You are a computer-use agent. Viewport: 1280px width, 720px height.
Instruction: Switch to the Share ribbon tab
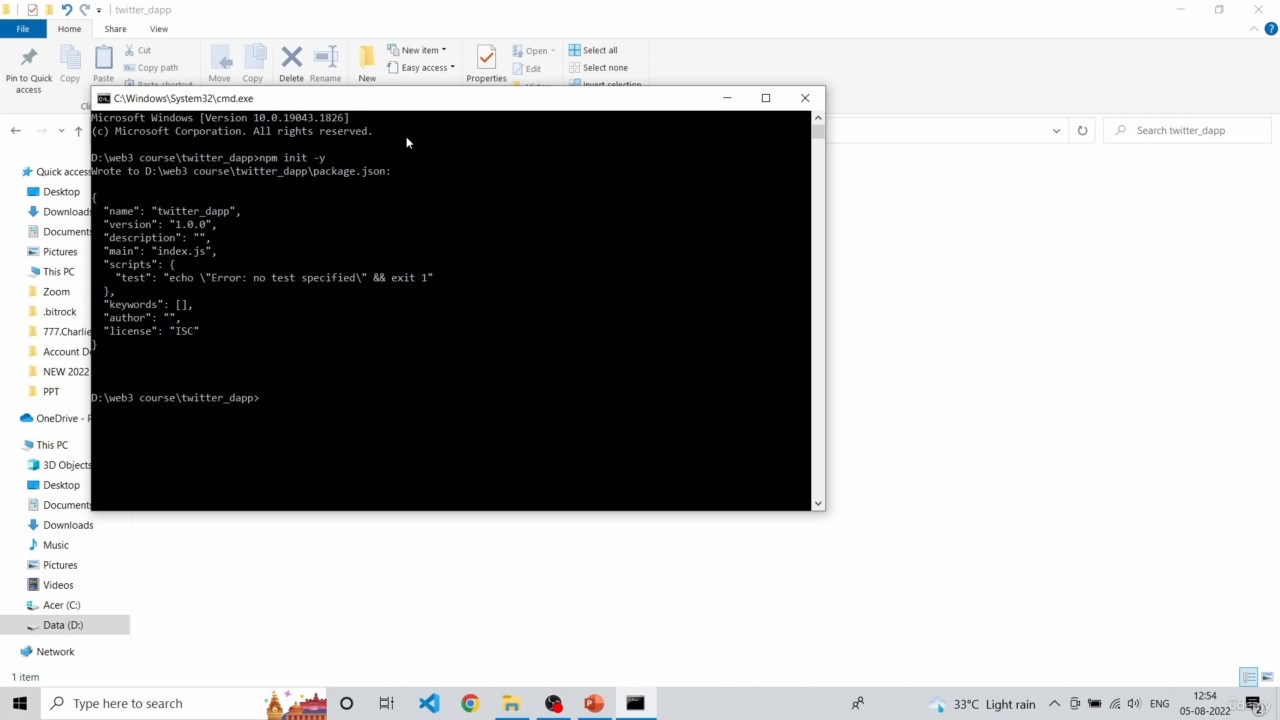pyautogui.click(x=116, y=29)
